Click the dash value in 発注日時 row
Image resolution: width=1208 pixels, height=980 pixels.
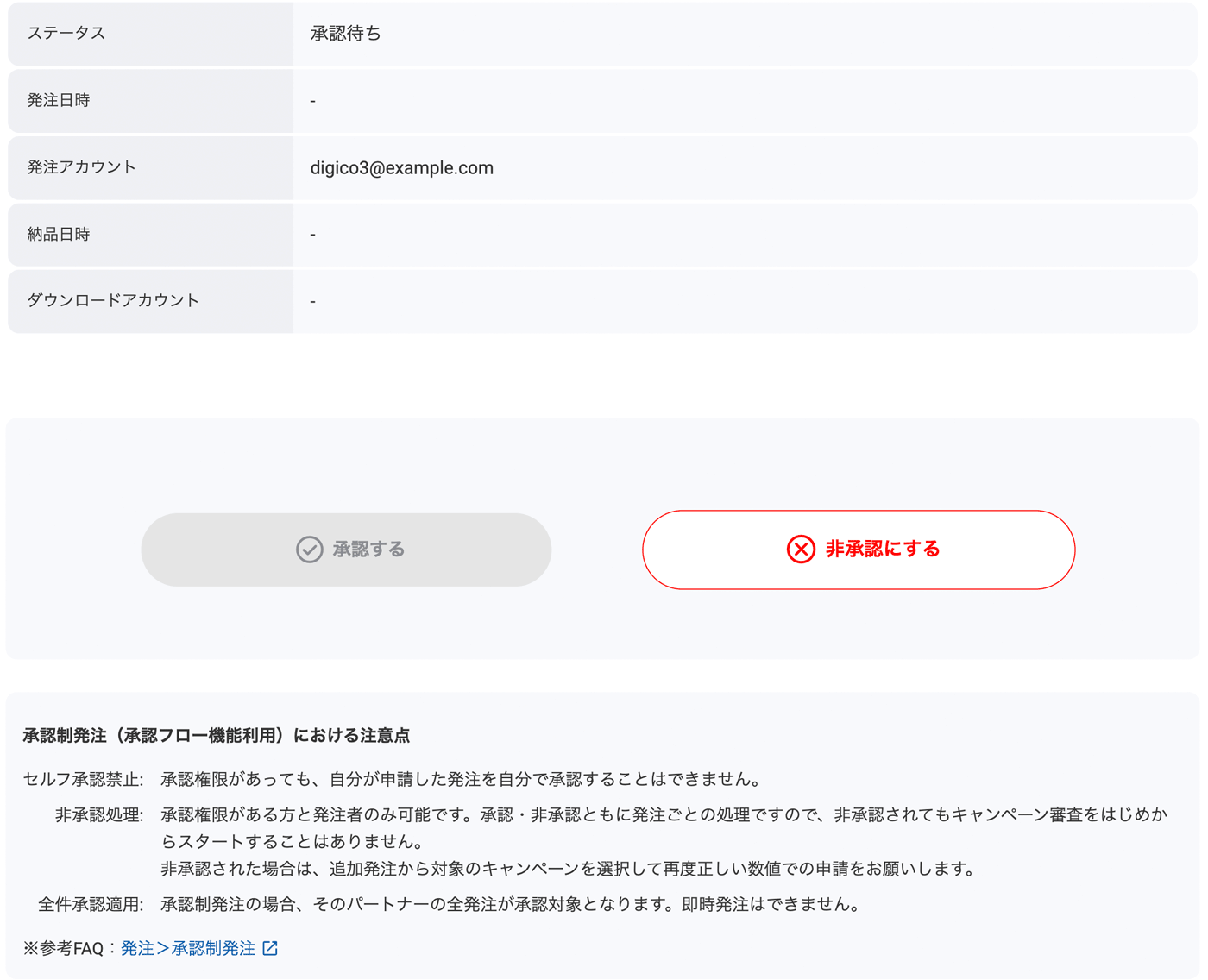pyautogui.click(x=312, y=101)
